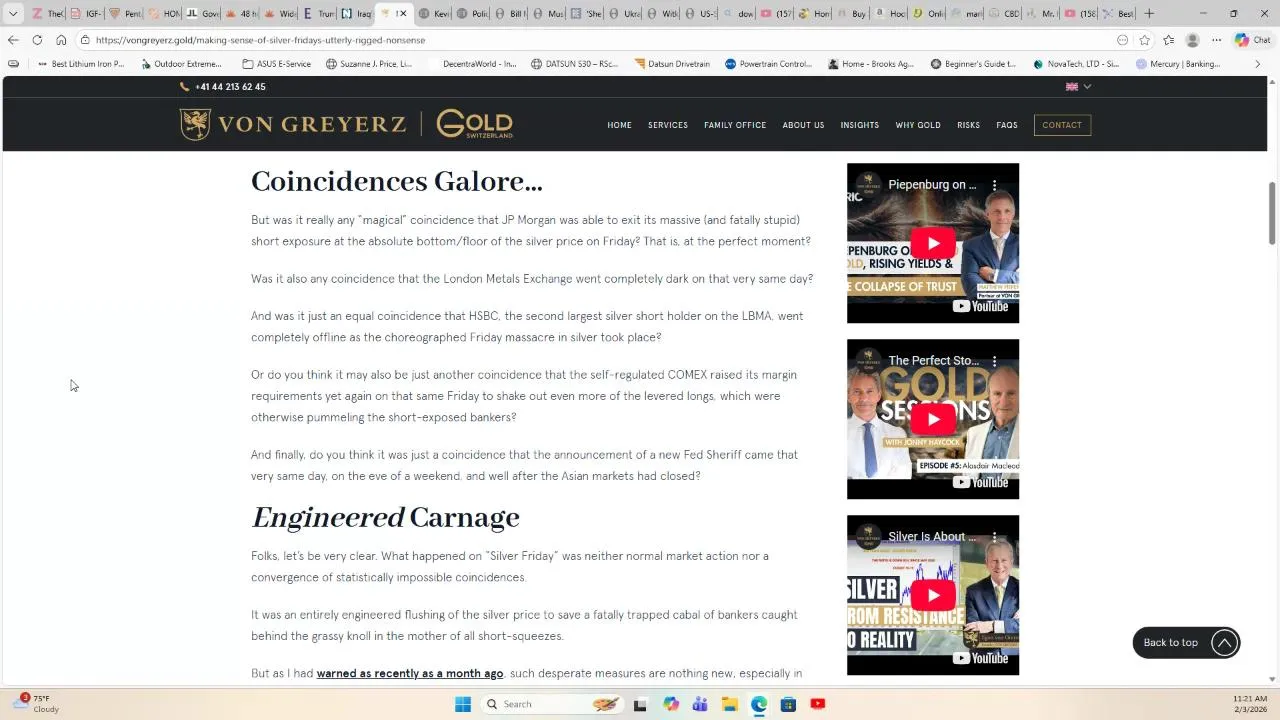
Task: Open the language flag dropdown
Action: click(1078, 87)
